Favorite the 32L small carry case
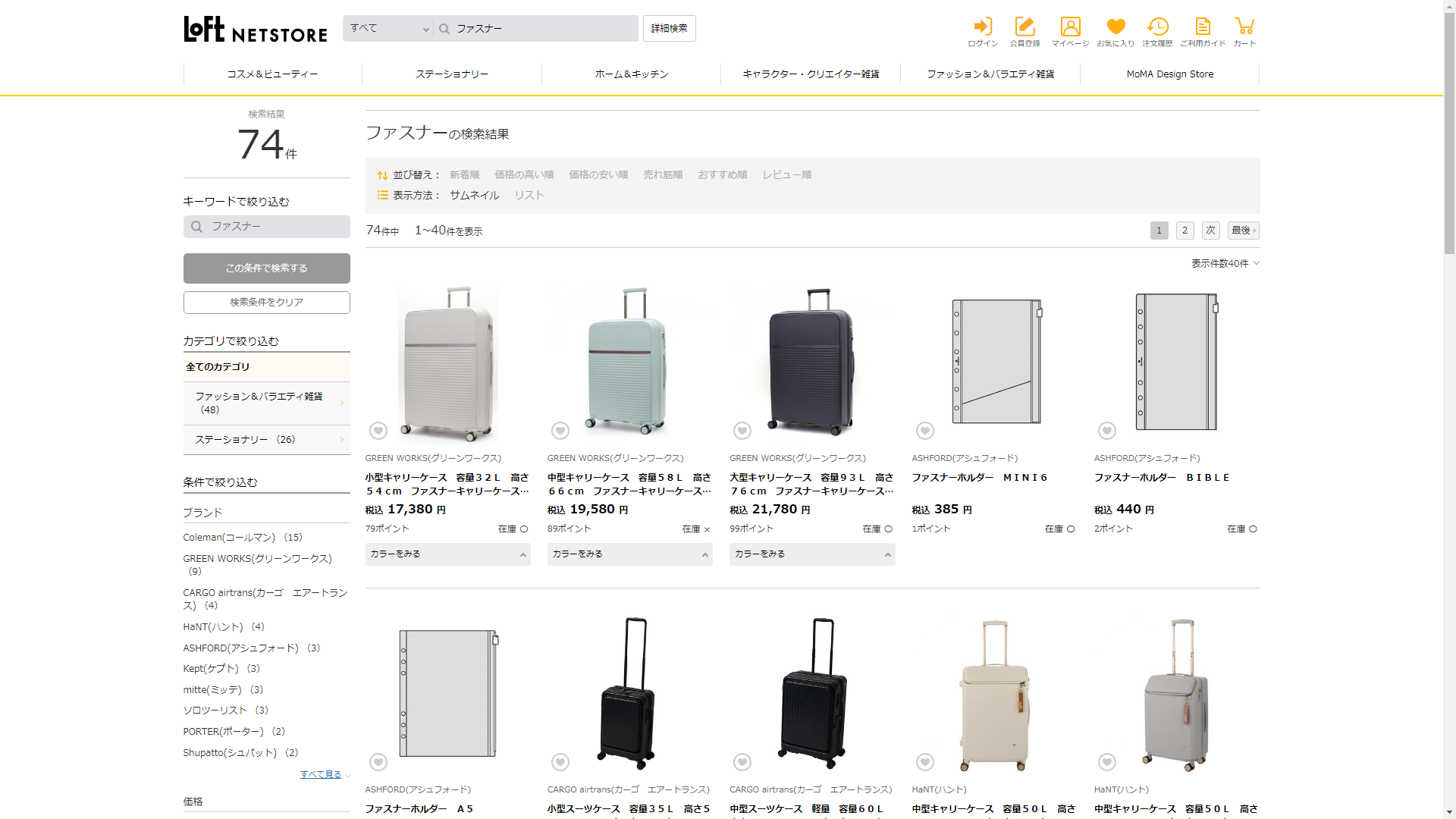 (x=378, y=431)
